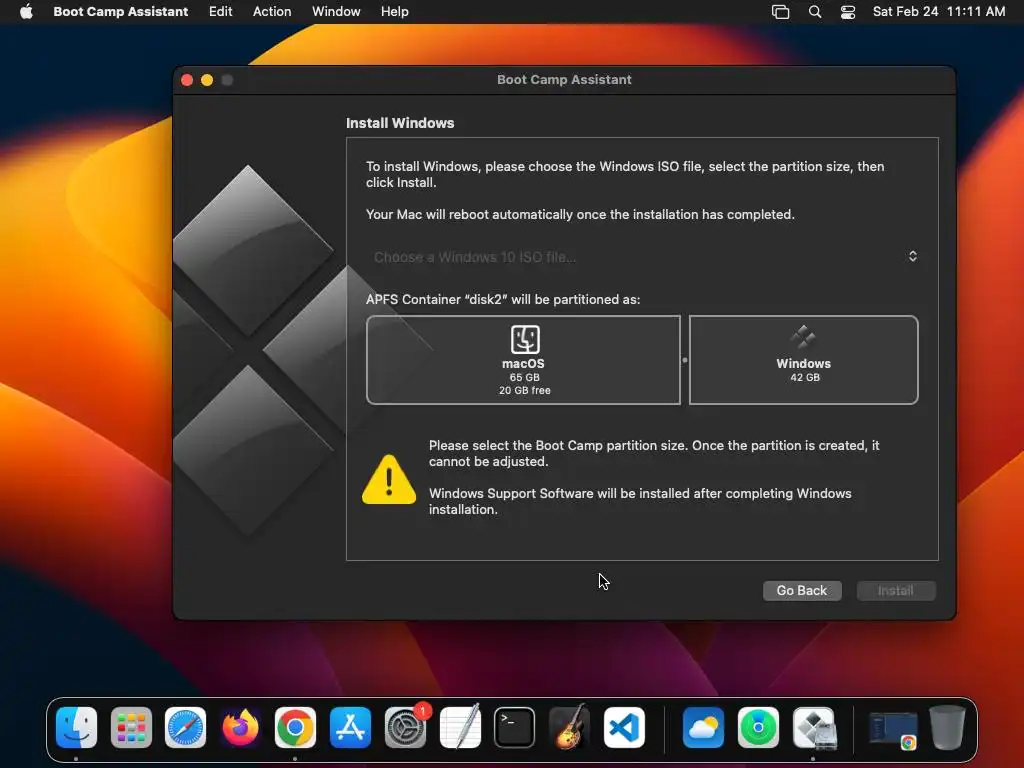Click the date and time in menu bar
Viewport: 1024px width, 768px height.
point(939,12)
